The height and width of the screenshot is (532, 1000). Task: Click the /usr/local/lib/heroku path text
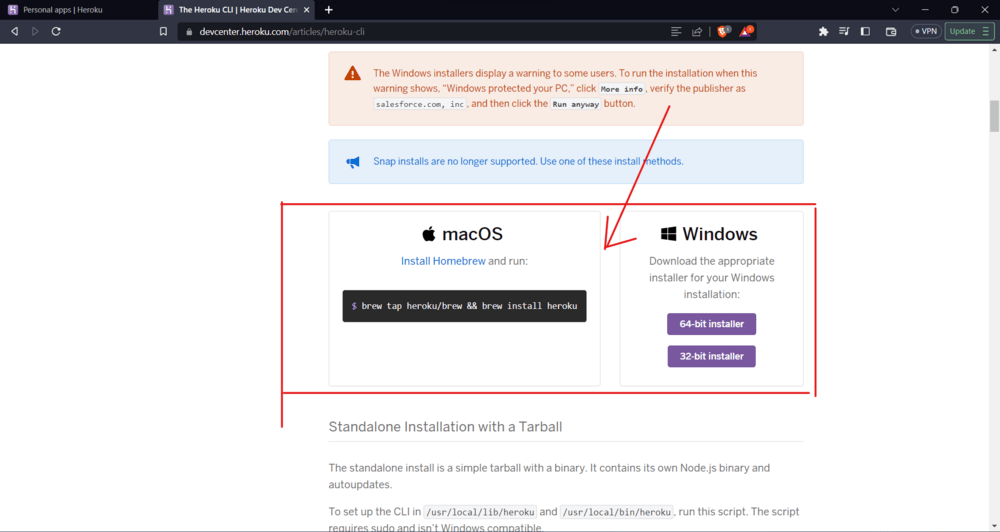480,512
